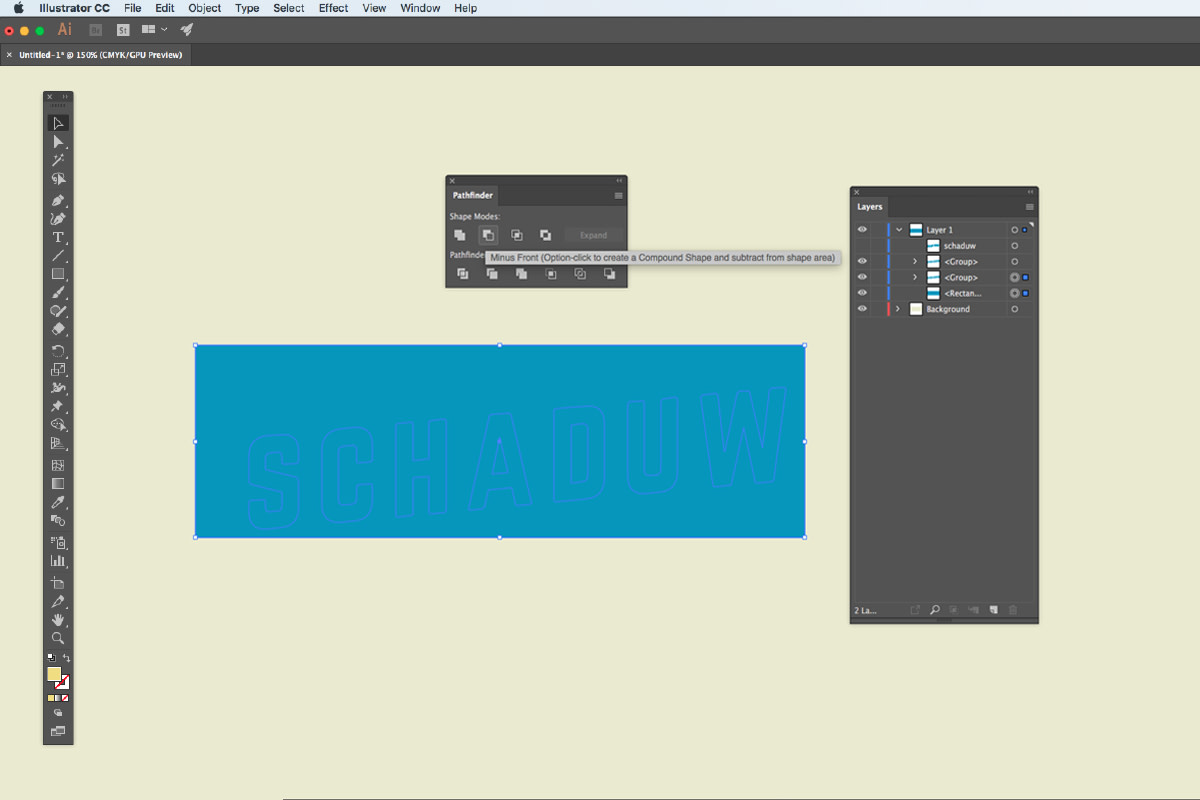Open the Arrange Documents dropdown

click(154, 30)
